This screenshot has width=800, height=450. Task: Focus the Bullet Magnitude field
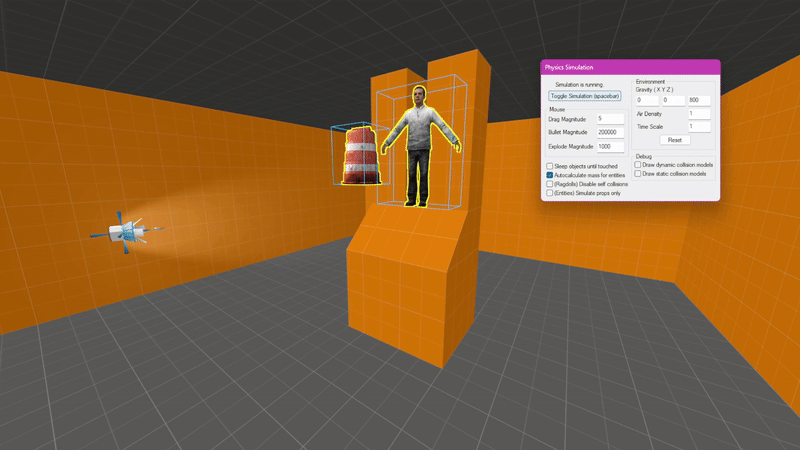click(610, 132)
